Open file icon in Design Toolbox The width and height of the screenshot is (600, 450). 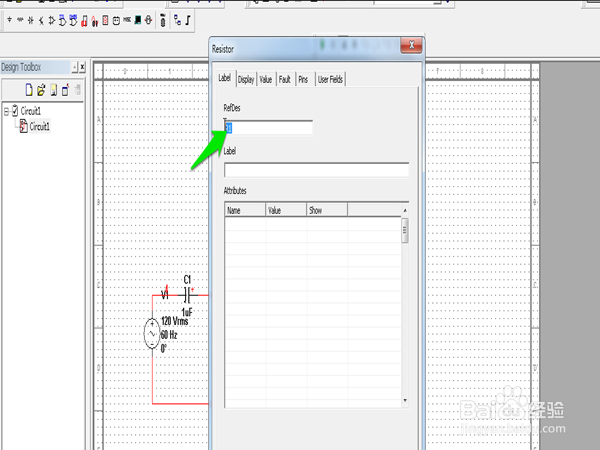tap(41, 90)
